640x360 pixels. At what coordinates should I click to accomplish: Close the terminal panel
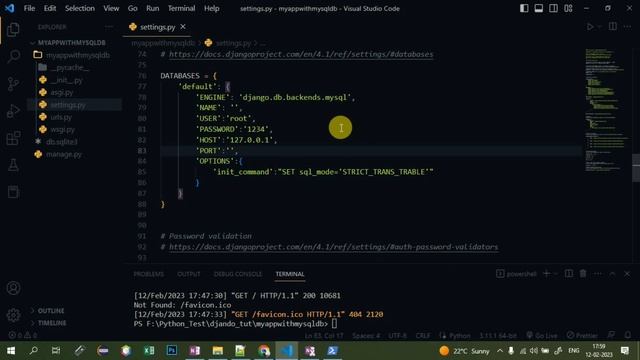pyautogui.click(x=627, y=274)
